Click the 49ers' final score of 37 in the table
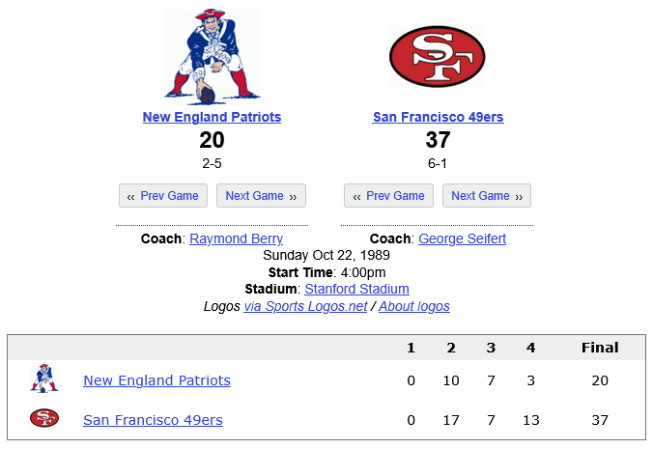The width and height of the screenshot is (654, 450). click(x=600, y=420)
